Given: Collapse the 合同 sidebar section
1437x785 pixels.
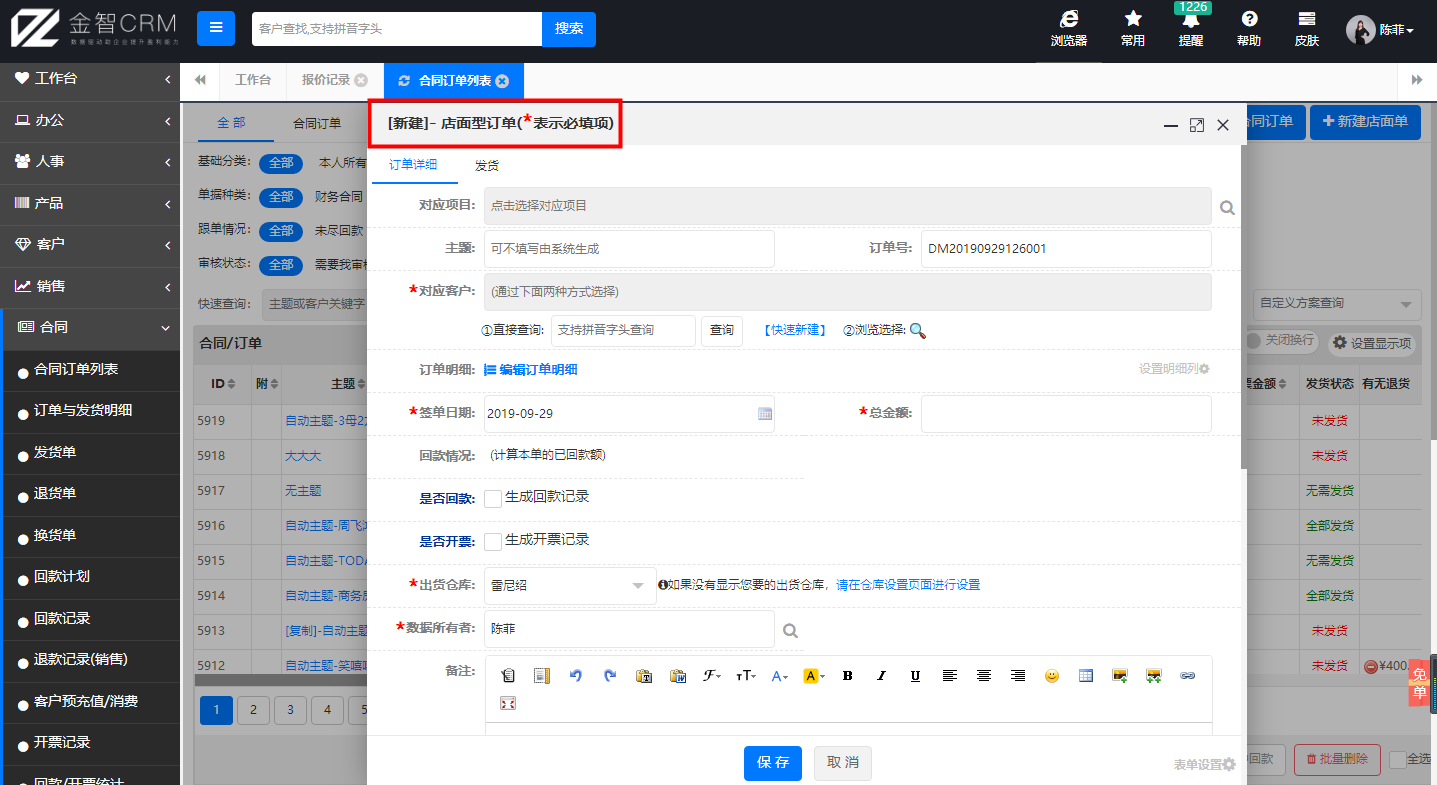Looking at the screenshot, I should [90, 327].
